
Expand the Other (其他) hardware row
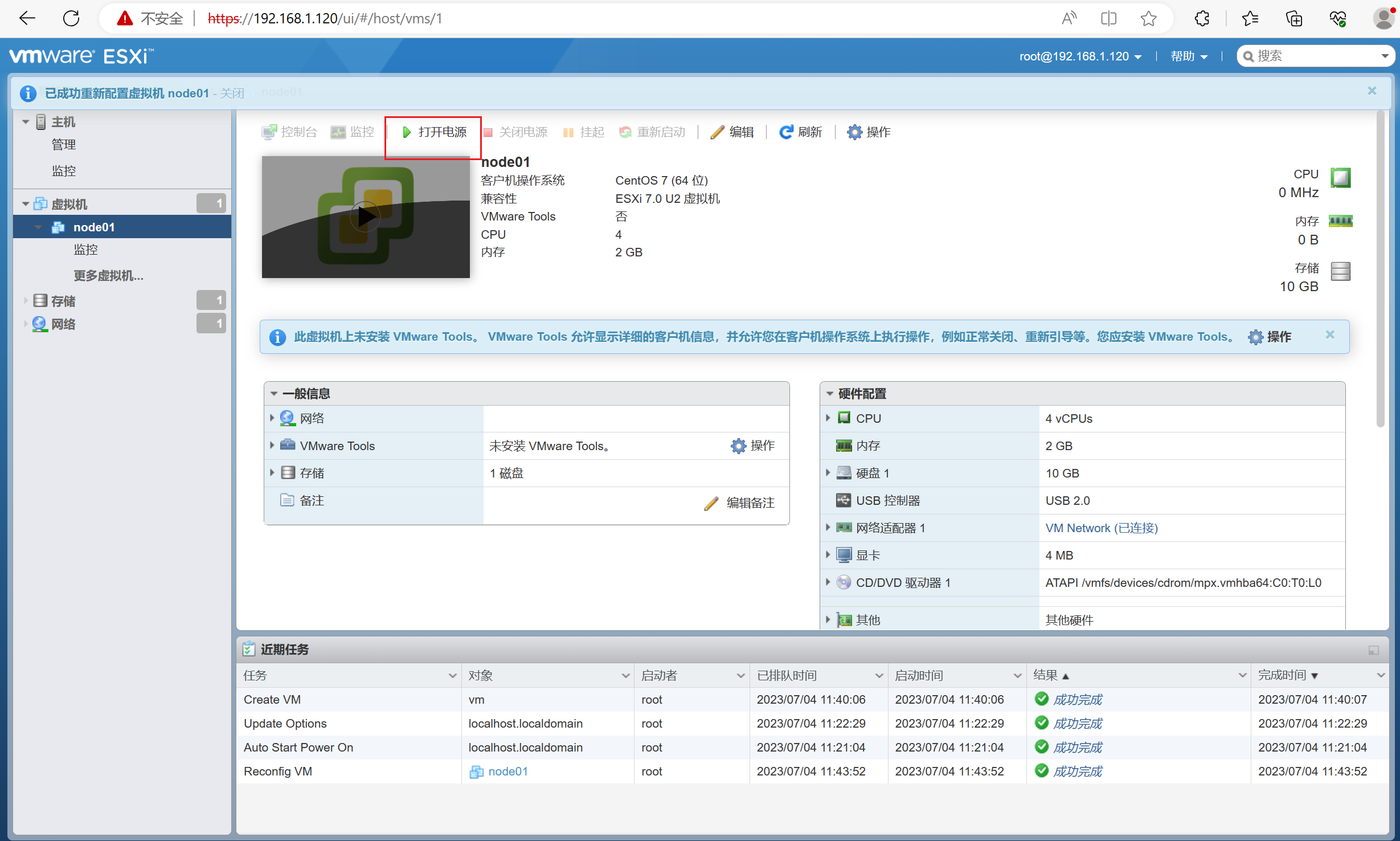click(x=828, y=619)
